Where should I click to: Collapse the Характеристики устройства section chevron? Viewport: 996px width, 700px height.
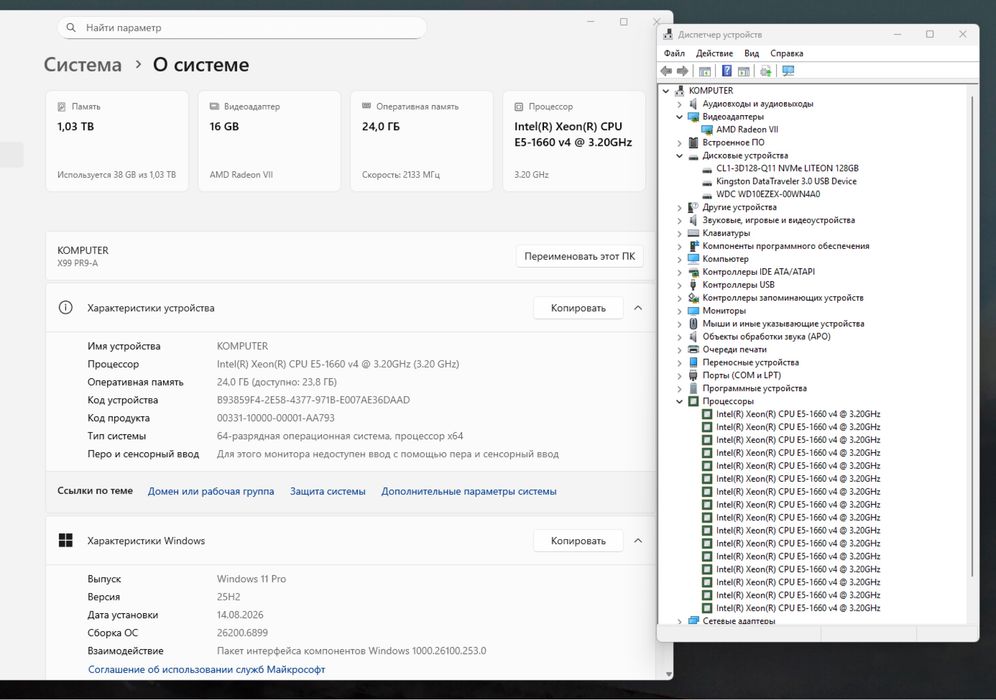click(x=638, y=307)
